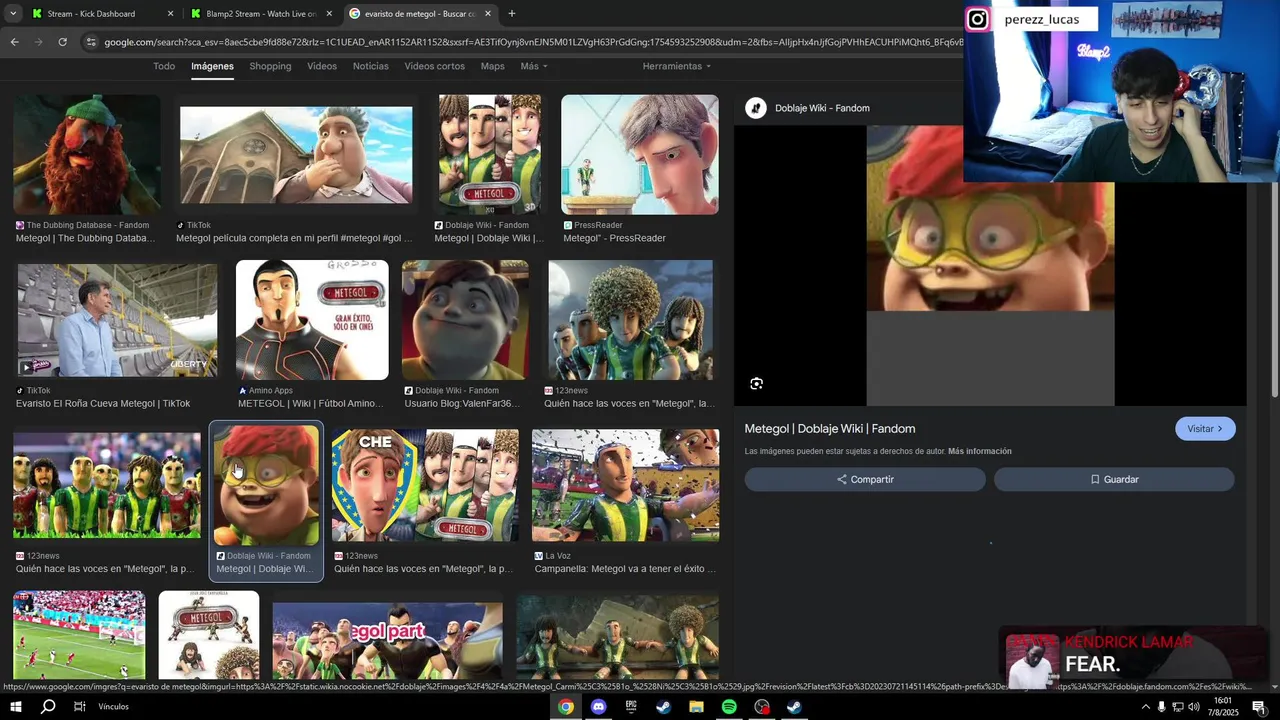Viewport: 1280px width, 720px height.
Task: Show hidden system tray icons chevron
Action: pyautogui.click(x=1145, y=706)
